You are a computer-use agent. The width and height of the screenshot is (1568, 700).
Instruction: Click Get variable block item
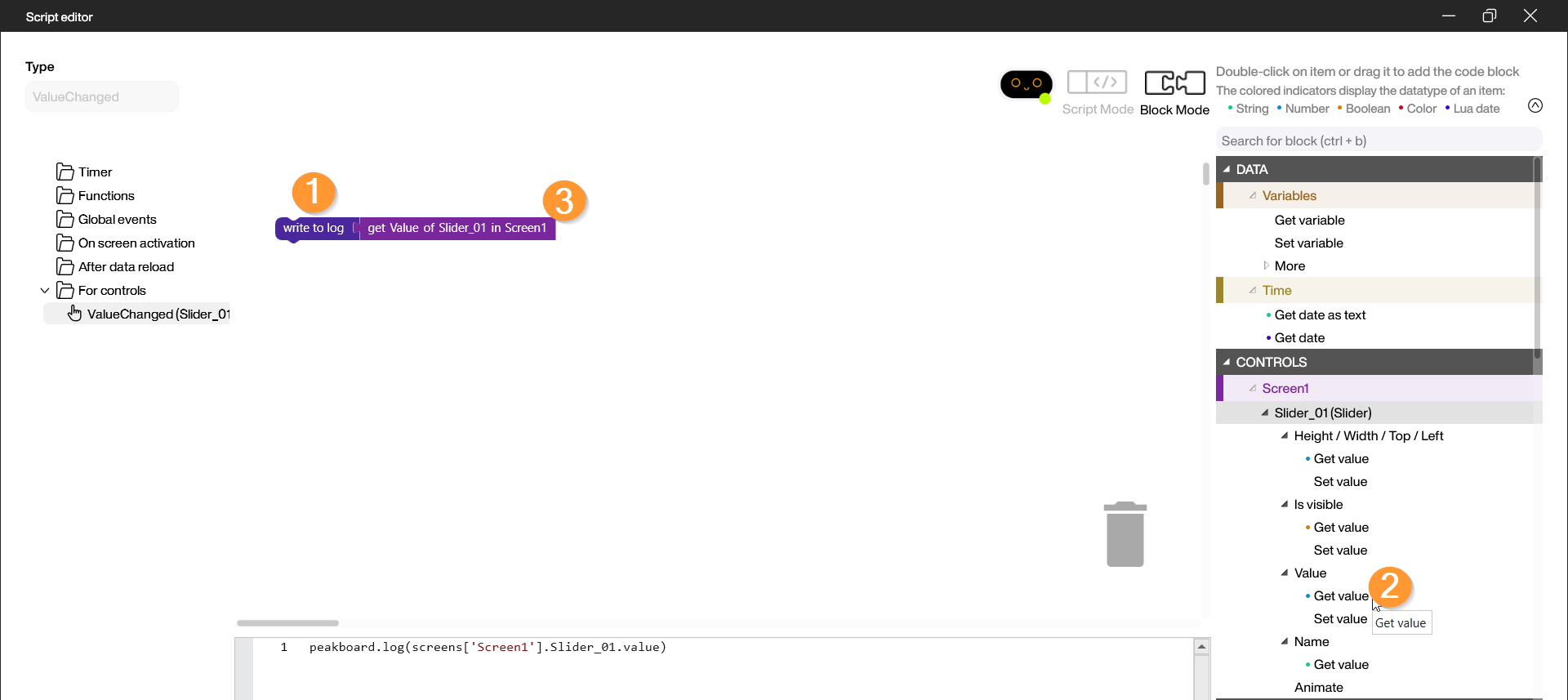(x=1309, y=221)
